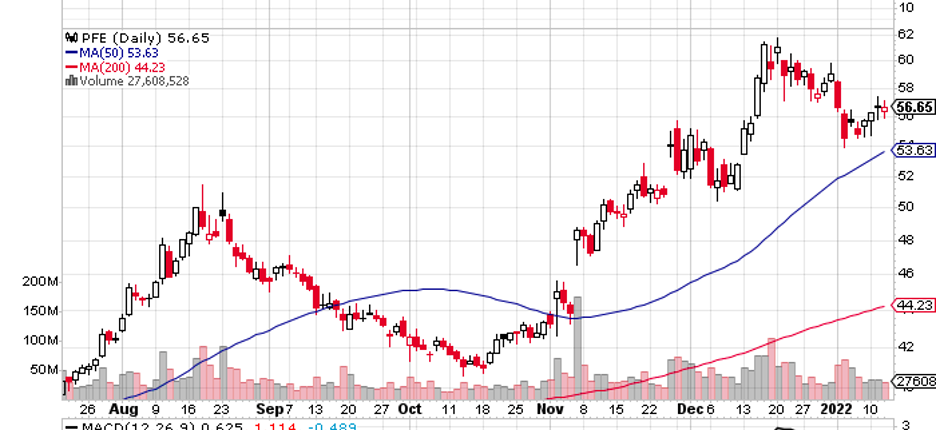Viewport: 936px width, 430px height.
Task: Click the volume tag on right axis
Action: coord(916,381)
